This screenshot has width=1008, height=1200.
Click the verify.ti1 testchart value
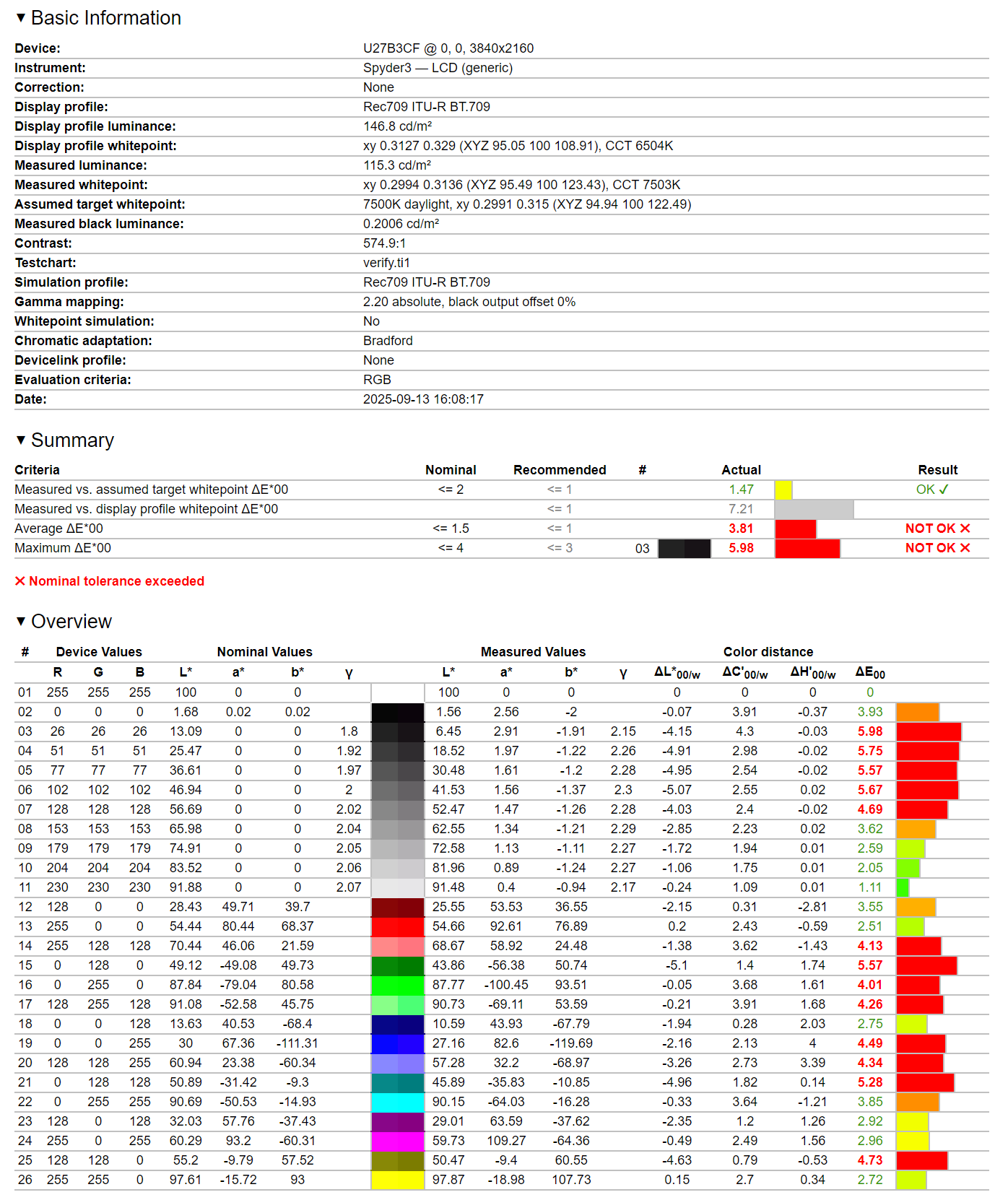tap(386, 263)
